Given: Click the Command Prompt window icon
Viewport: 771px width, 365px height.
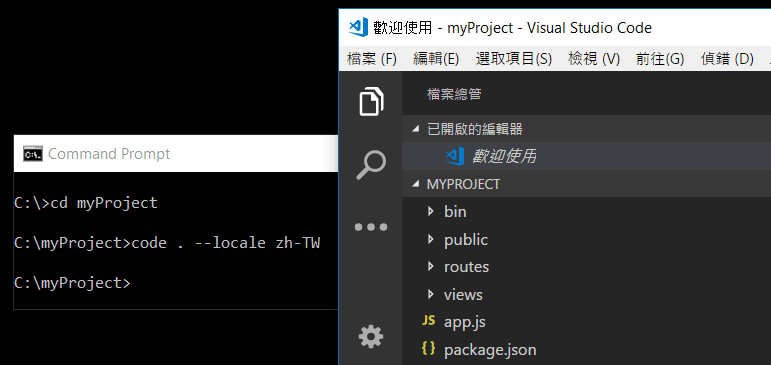Looking at the screenshot, I should [x=32, y=154].
